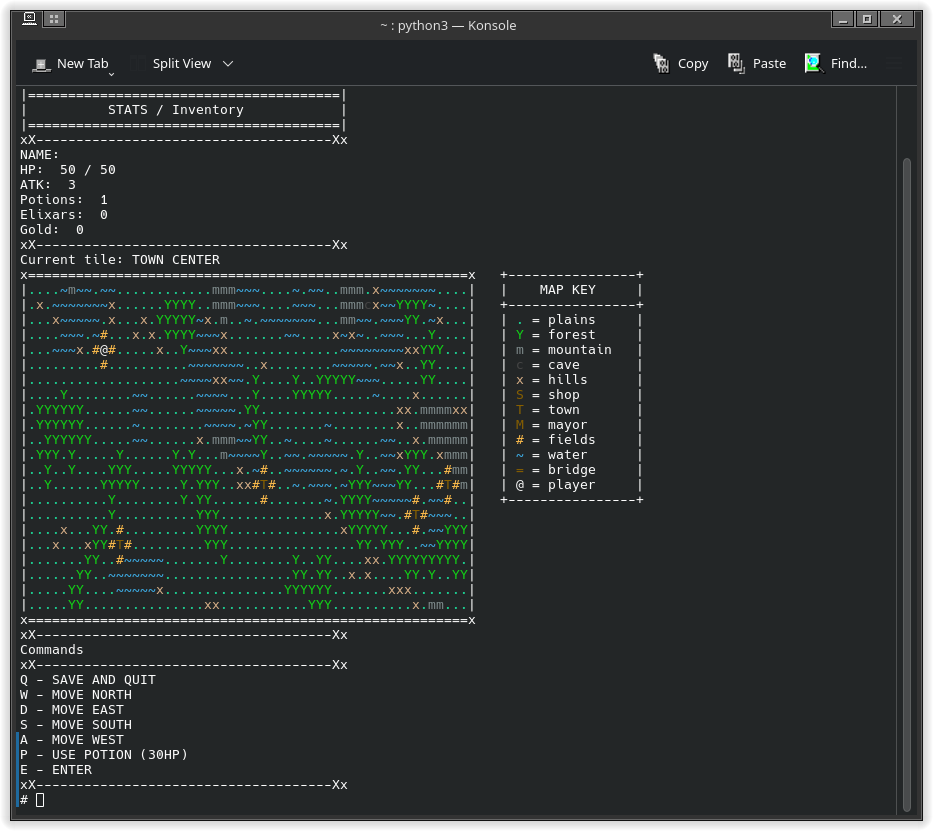933x831 pixels.
Task: Click the '. = plains' key entry
Action: click(555, 320)
